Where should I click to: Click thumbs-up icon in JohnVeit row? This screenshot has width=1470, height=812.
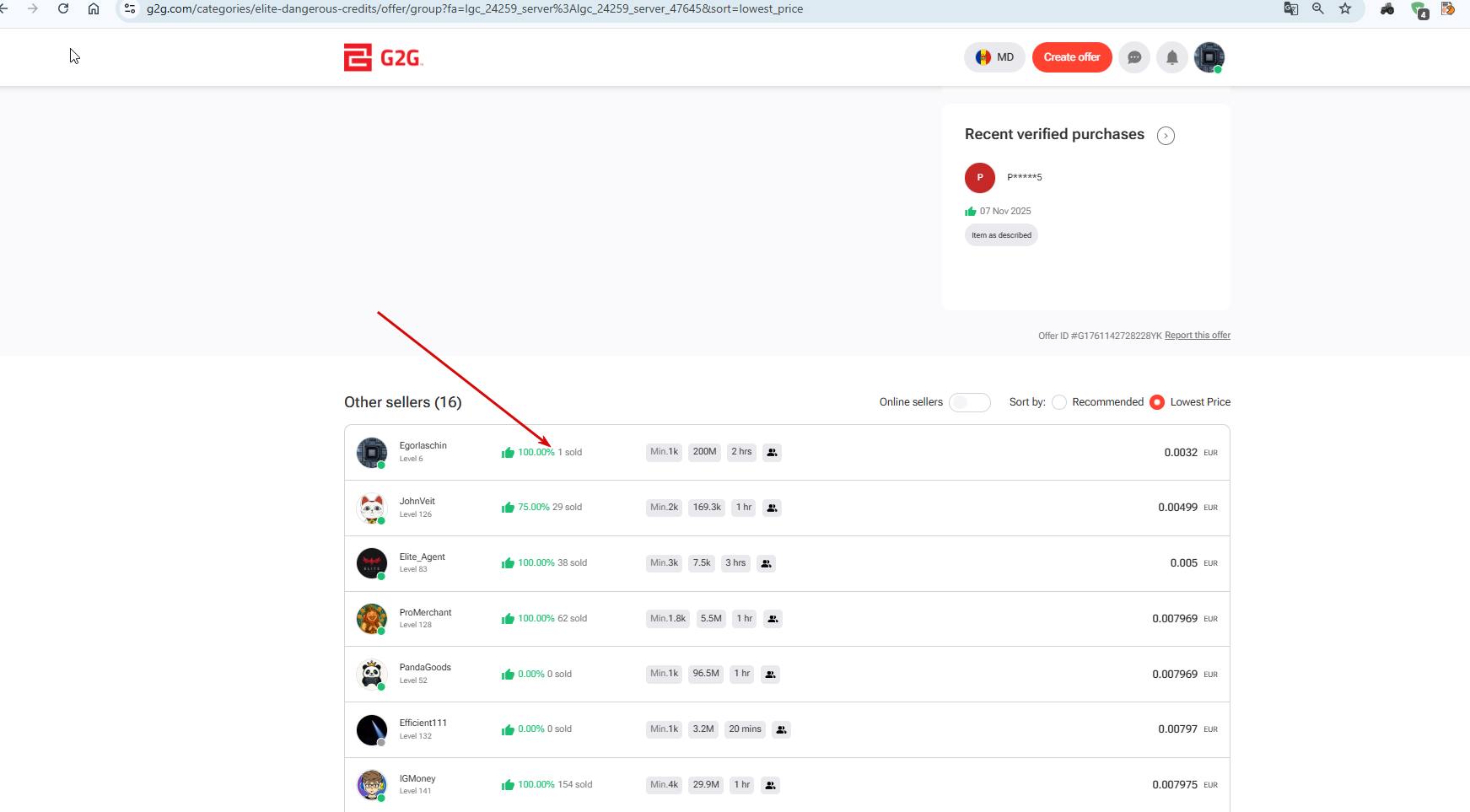coord(508,508)
